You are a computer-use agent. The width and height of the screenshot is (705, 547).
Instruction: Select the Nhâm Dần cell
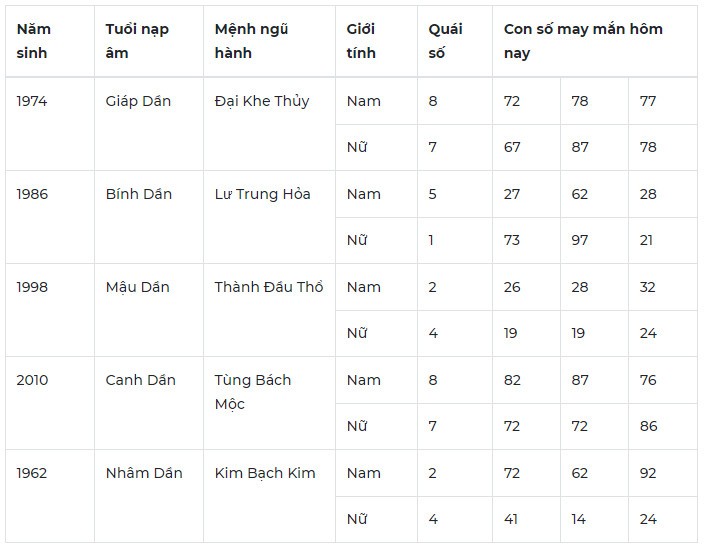click(x=149, y=496)
